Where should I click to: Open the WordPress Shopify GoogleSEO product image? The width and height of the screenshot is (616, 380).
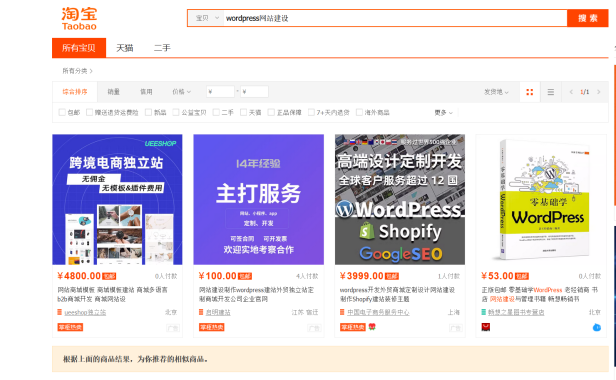pyautogui.click(x=400, y=200)
